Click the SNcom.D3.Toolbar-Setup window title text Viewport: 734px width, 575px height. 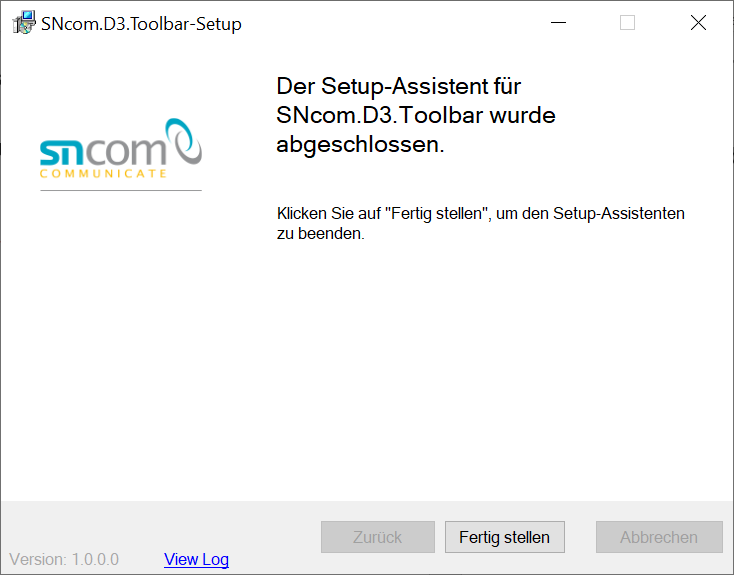tap(141, 24)
